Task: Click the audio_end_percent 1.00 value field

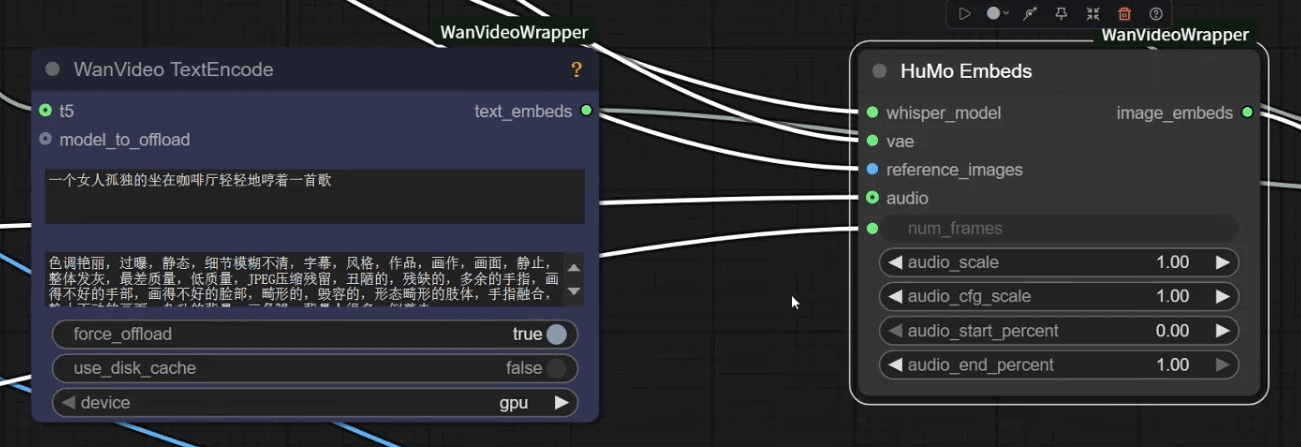Action: click(1173, 365)
